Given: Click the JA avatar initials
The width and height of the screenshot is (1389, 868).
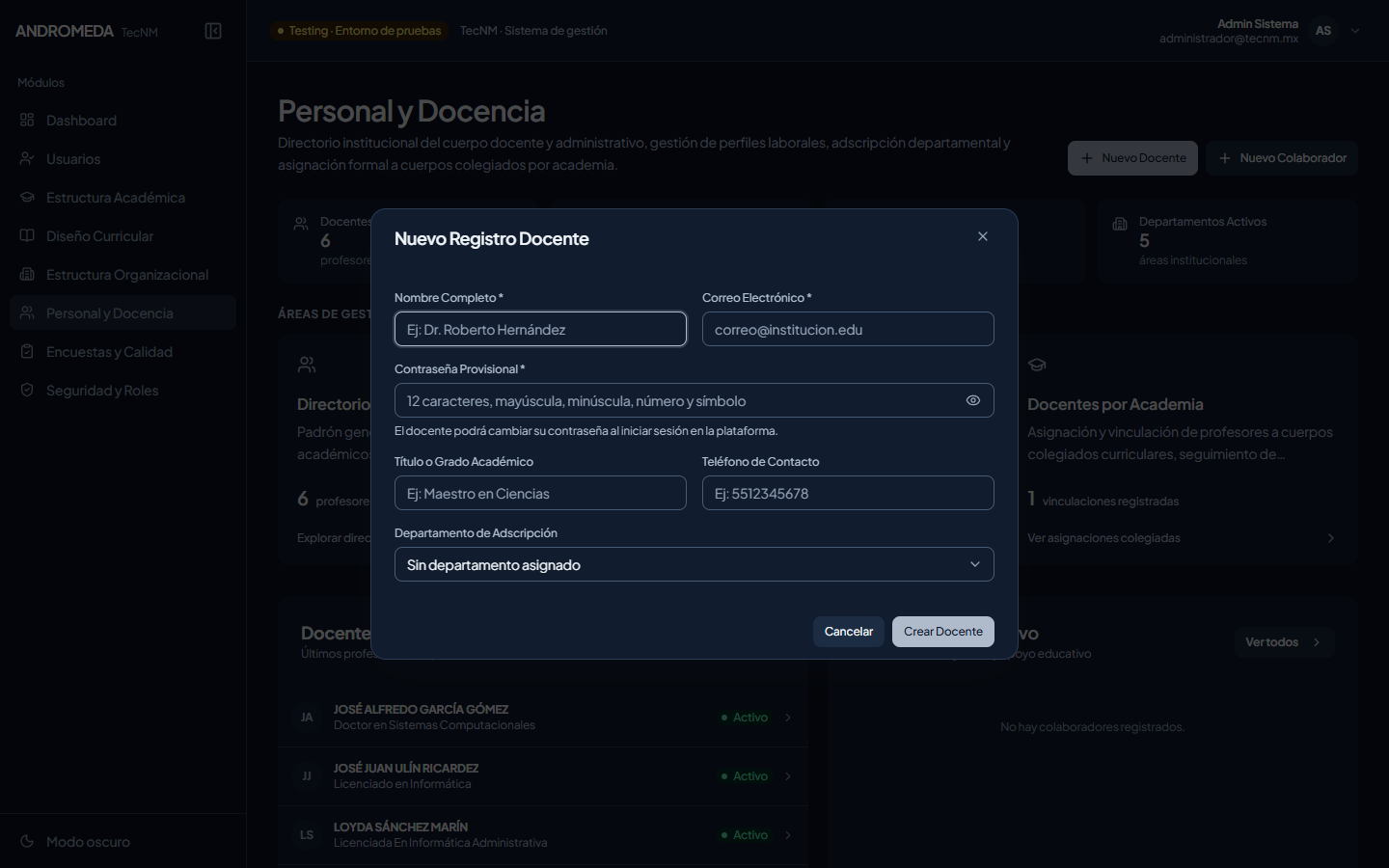Looking at the screenshot, I should pyautogui.click(x=307, y=718).
